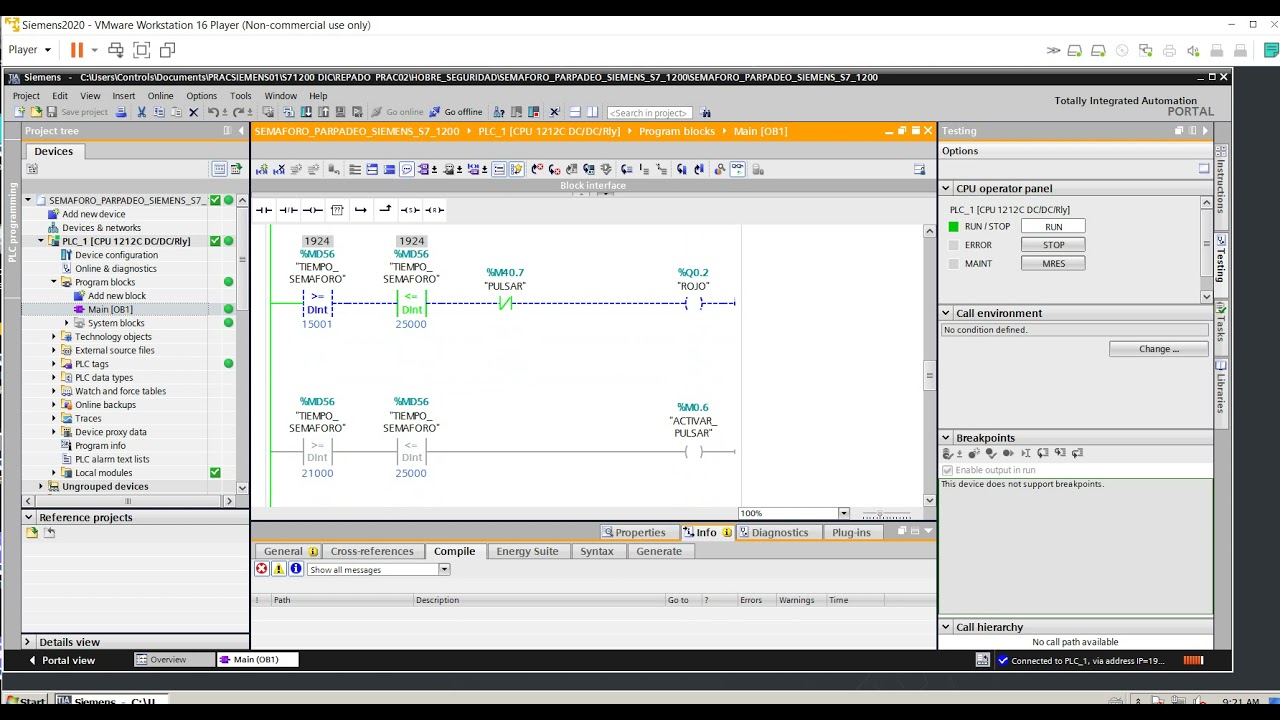
Task: Switch to the Syntax tab
Action: (597, 551)
